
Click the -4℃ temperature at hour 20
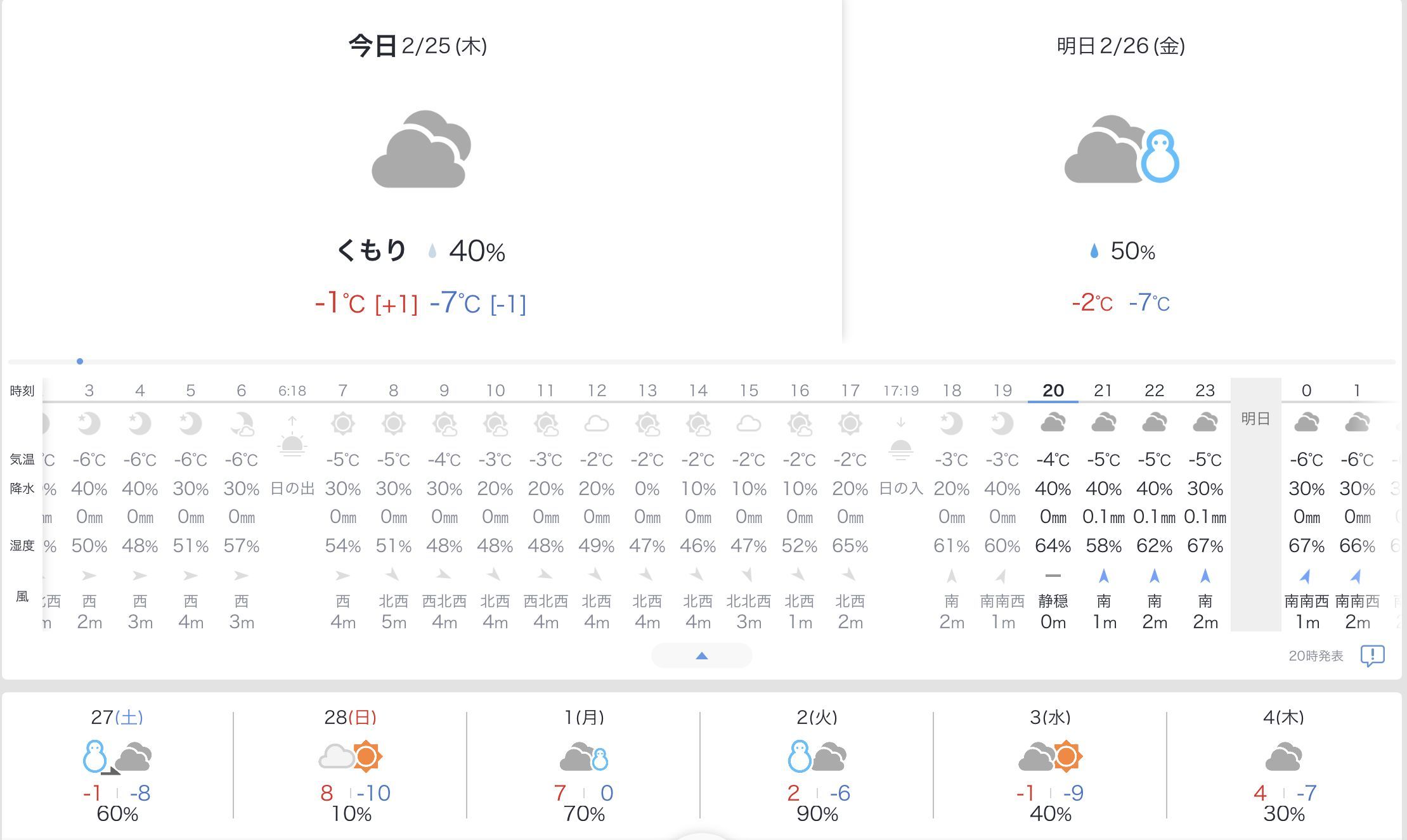(1053, 459)
